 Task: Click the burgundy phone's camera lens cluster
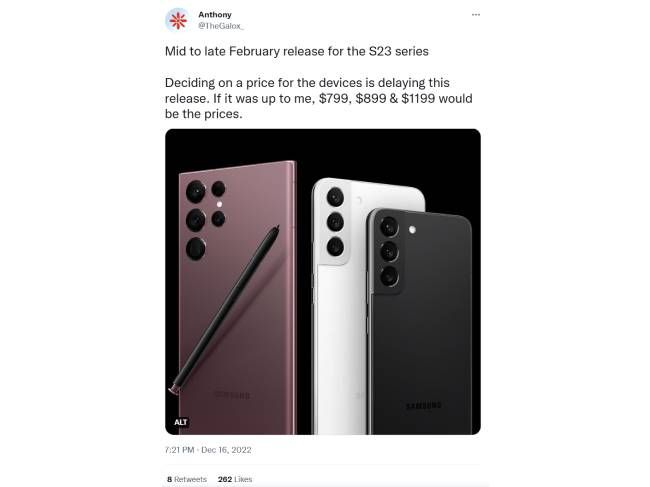tap(205, 219)
